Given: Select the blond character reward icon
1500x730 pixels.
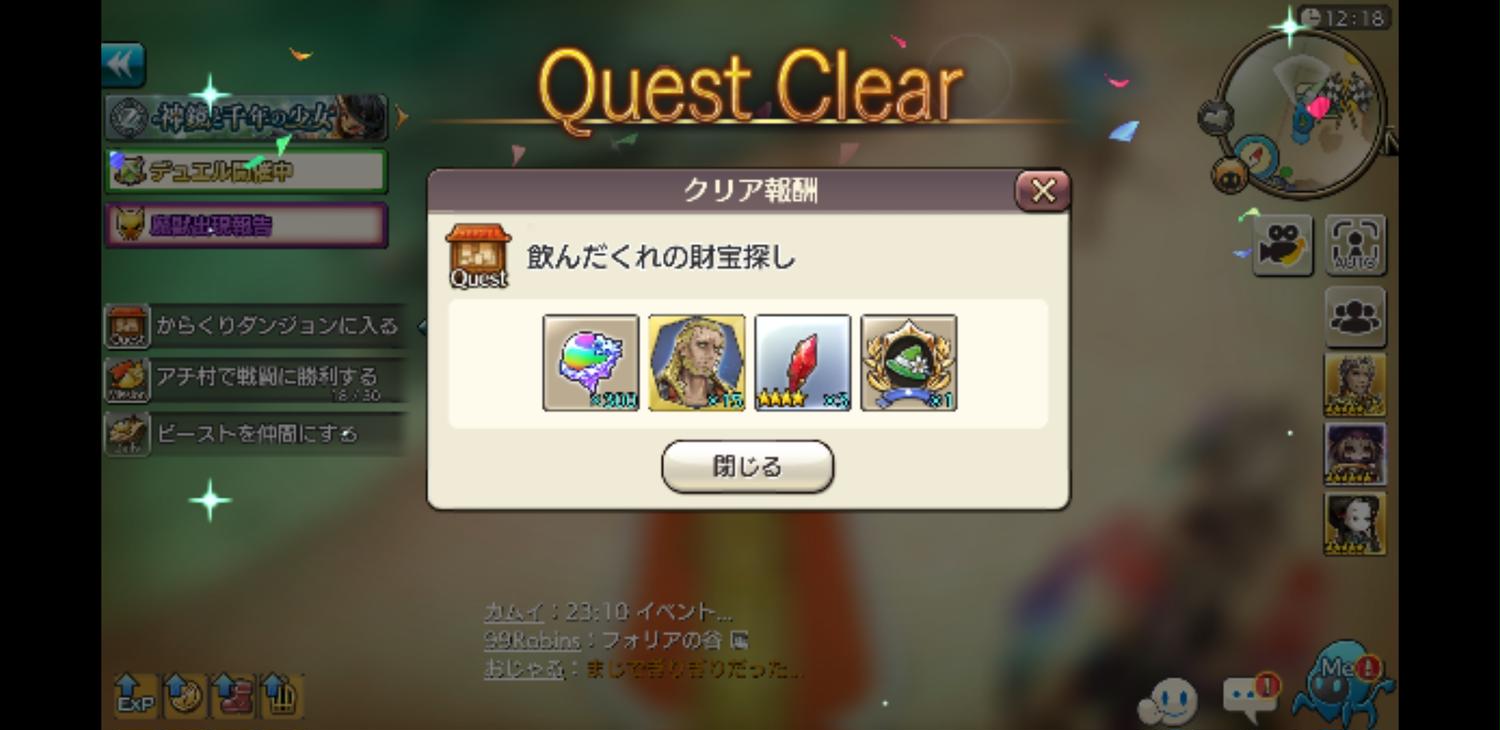Looking at the screenshot, I should point(697,363).
